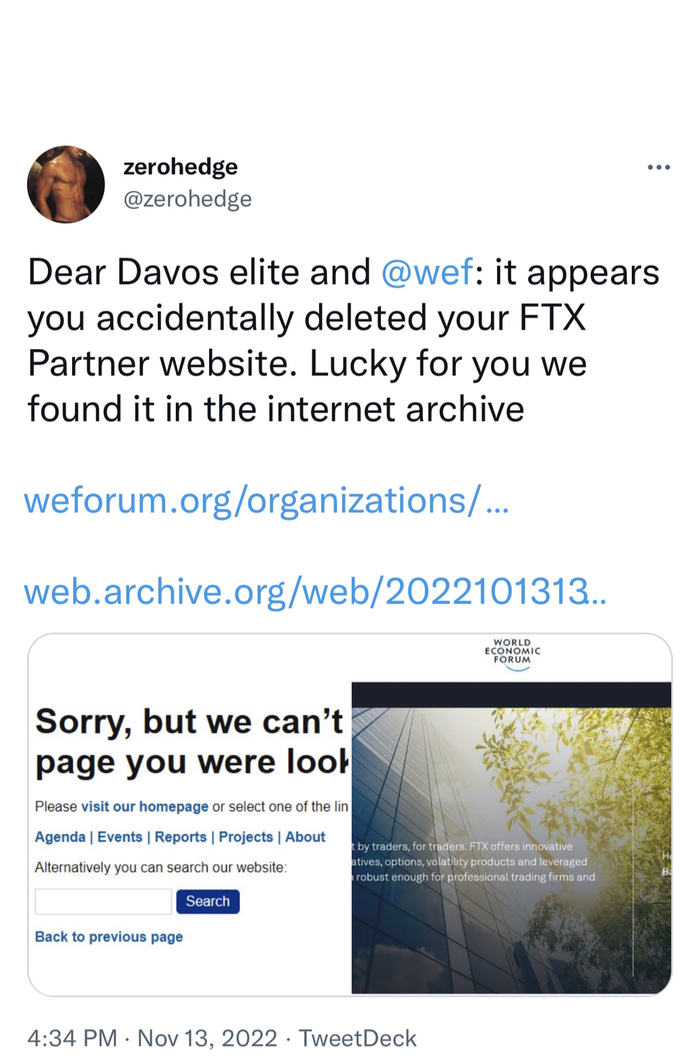
Task: Select Agenda in the page navigation
Action: click(60, 837)
